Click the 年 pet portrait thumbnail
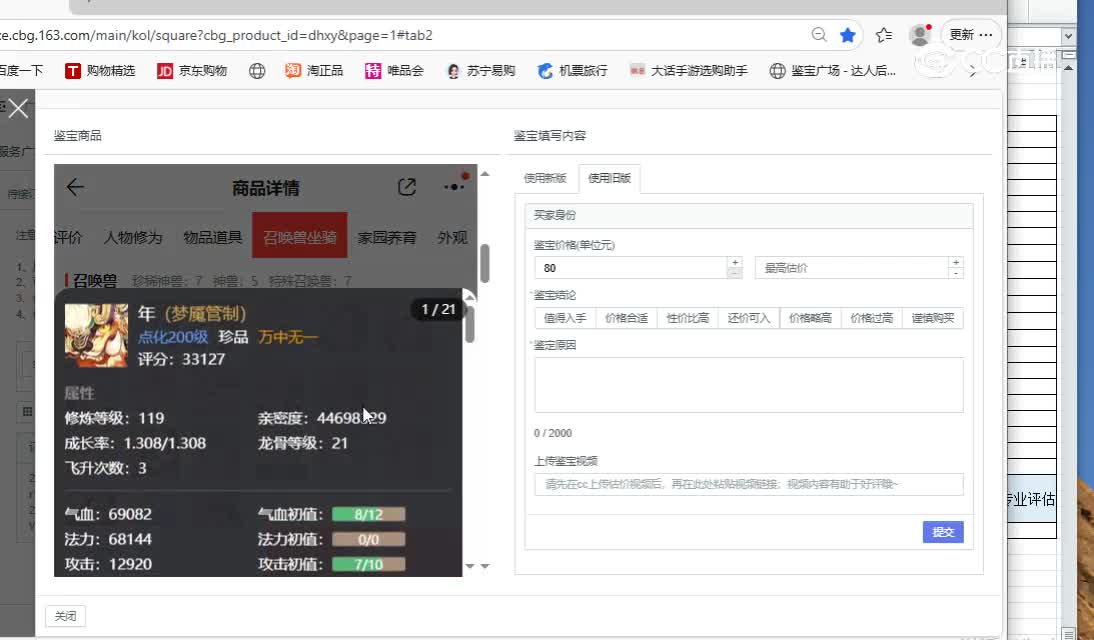 [x=96, y=335]
